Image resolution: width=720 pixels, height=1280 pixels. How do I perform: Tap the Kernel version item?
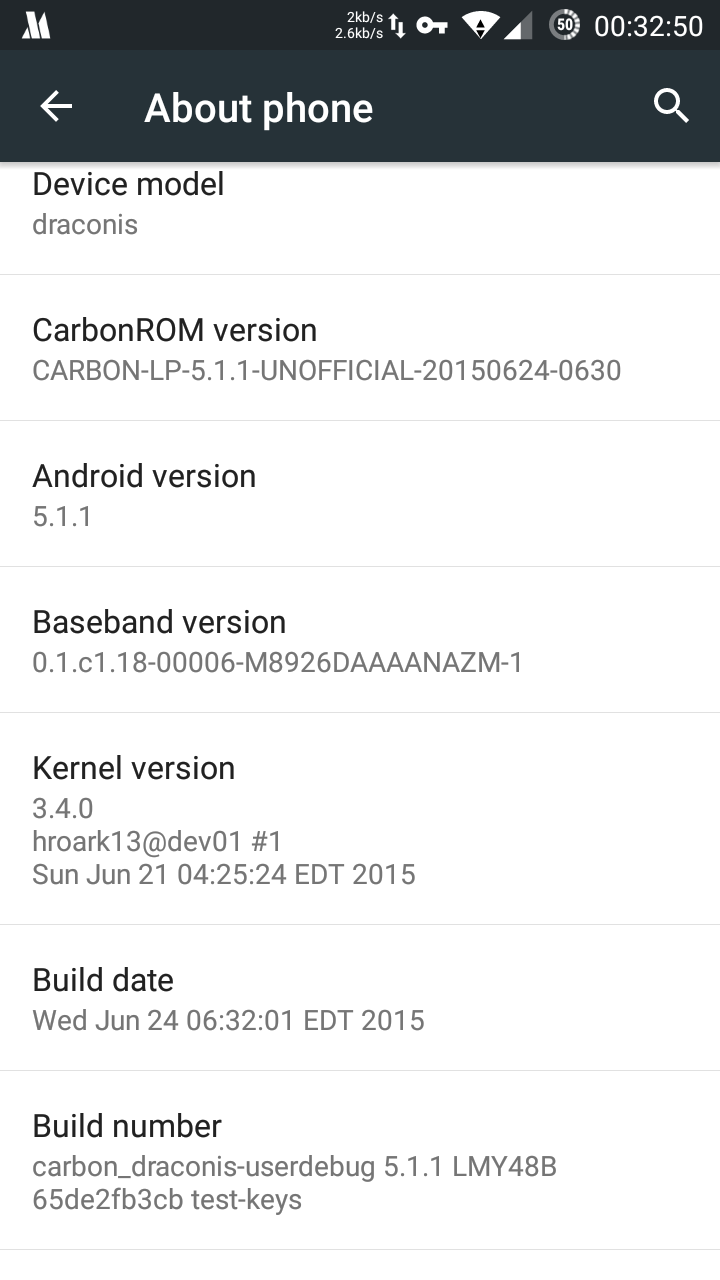(360, 819)
